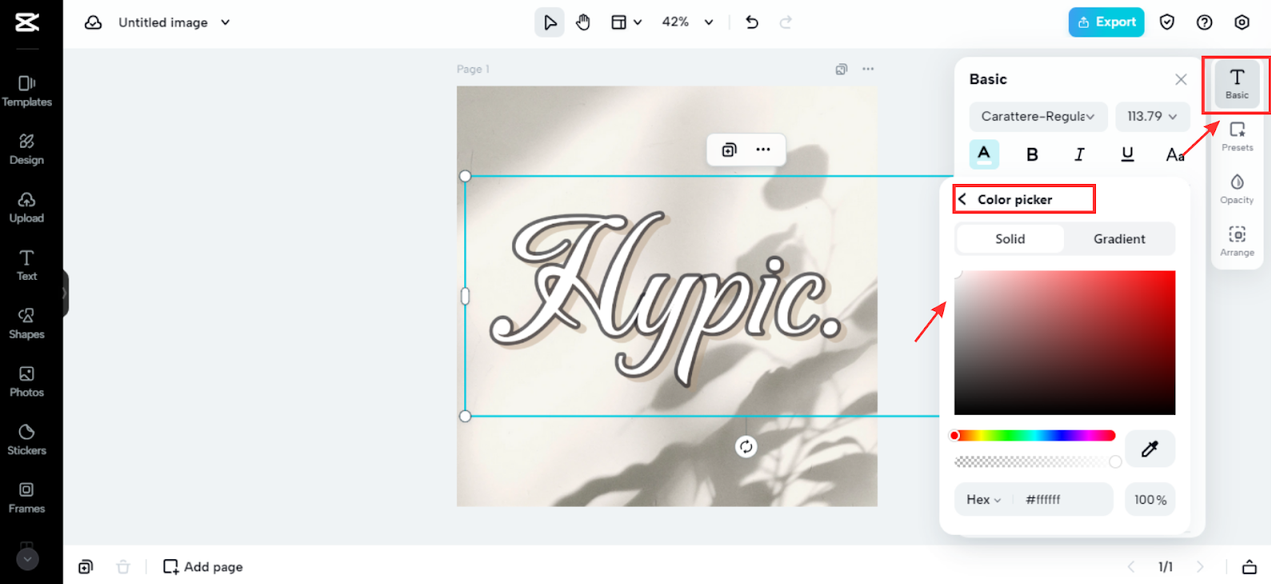
Task: Click the bottom-left duplicate page icon
Action: tap(86, 567)
